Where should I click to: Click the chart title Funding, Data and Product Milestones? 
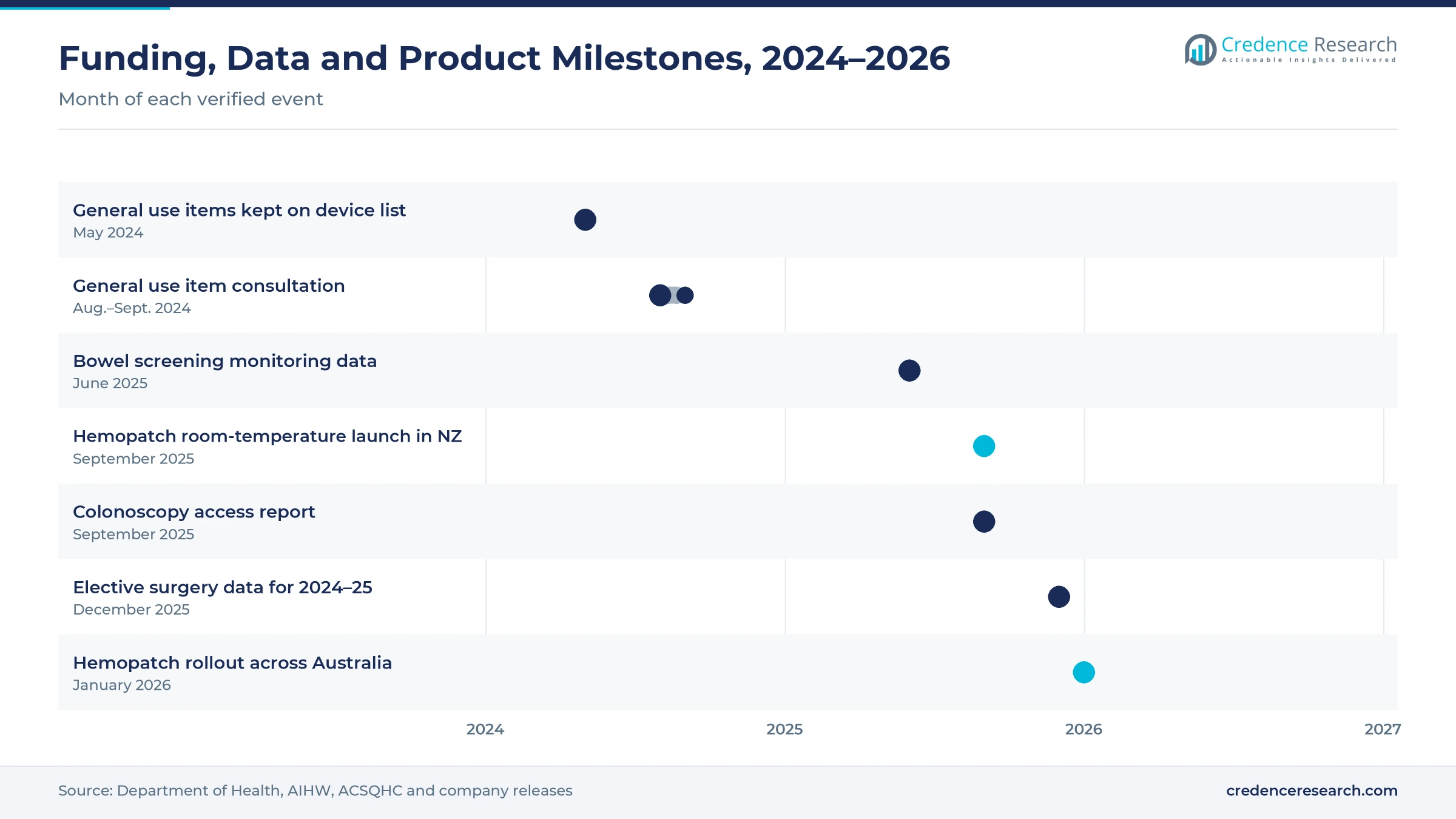click(504, 58)
